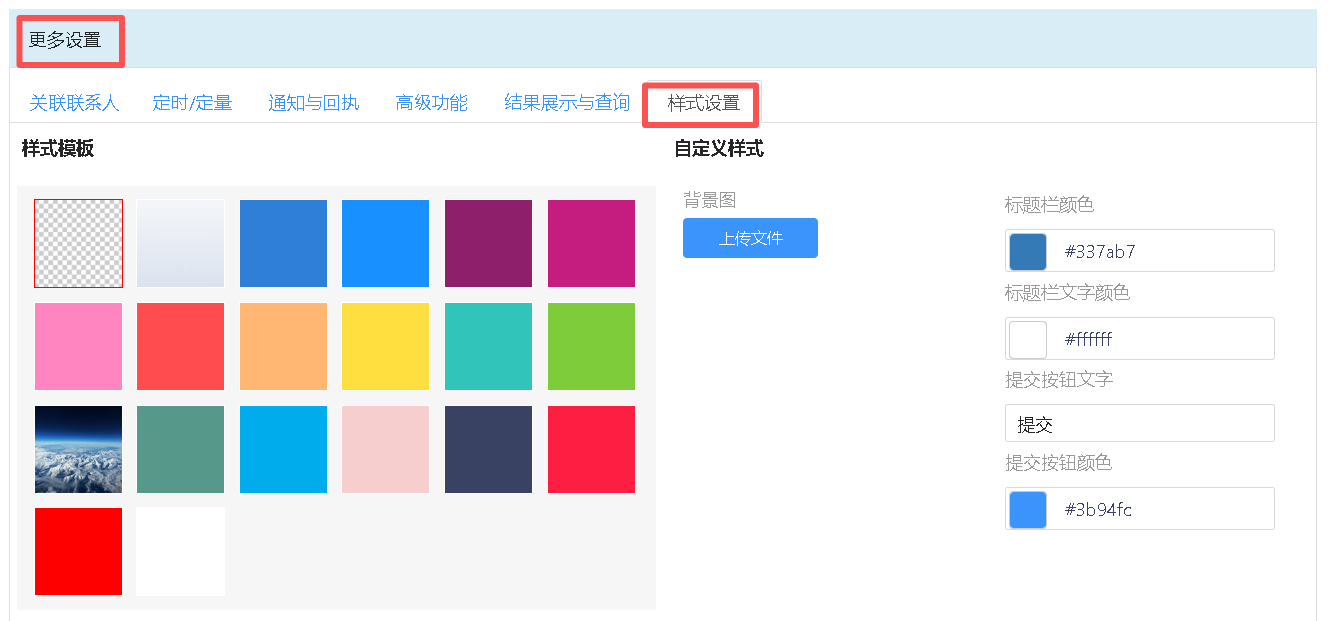Image resolution: width=1329 pixels, height=621 pixels.
Task: Choose the lime green style template
Action: click(591, 346)
